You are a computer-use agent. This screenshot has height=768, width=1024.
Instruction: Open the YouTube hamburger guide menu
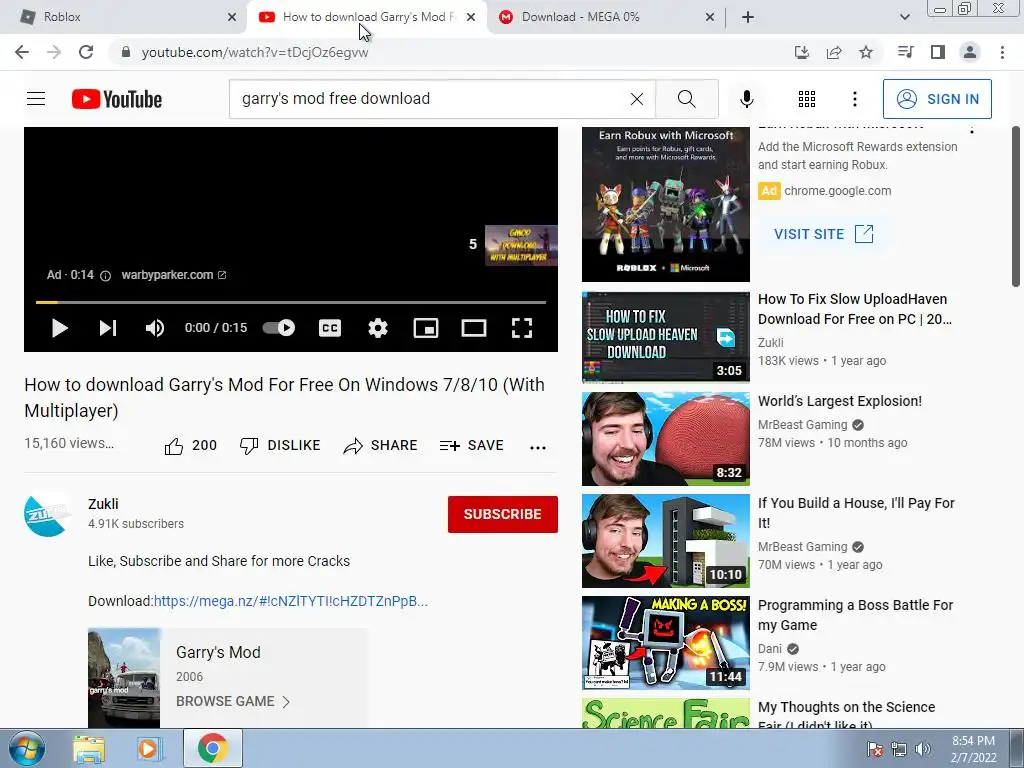36,99
